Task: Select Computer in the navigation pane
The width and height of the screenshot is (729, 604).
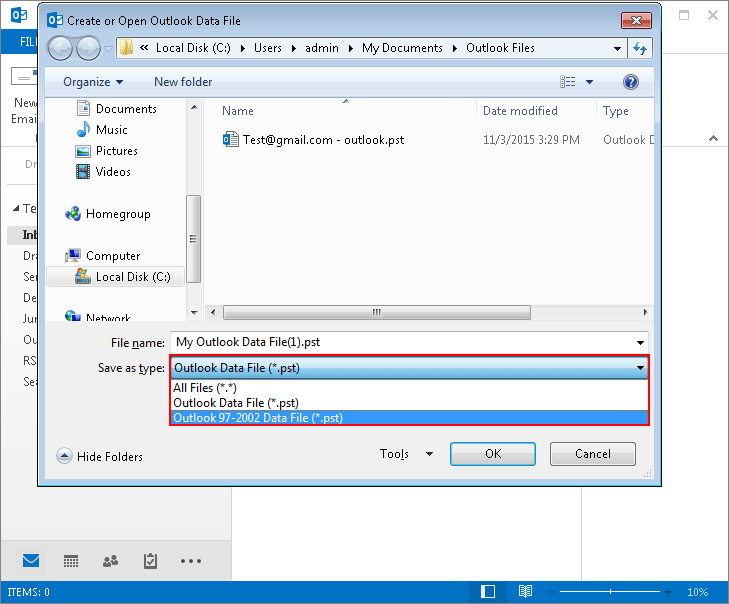Action: 103,256
